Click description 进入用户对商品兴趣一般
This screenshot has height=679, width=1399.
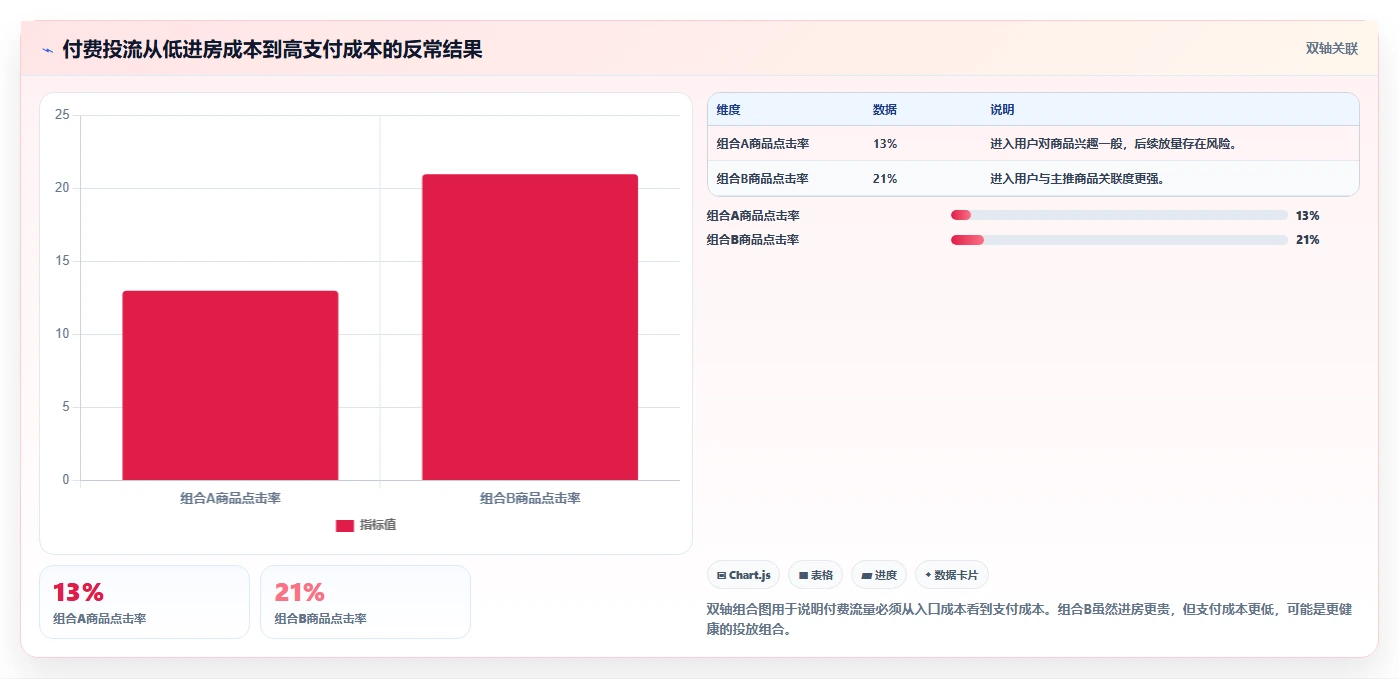pyautogui.click(x=1114, y=143)
